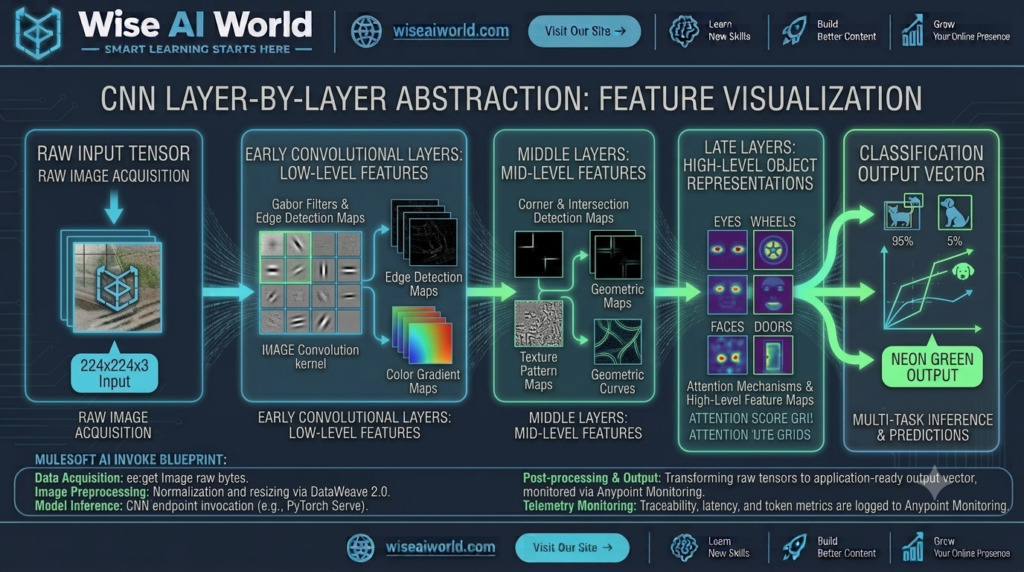1024x572 pixels.
Task: Select the Color Gradient Maps thumbnail
Action: pos(423,336)
